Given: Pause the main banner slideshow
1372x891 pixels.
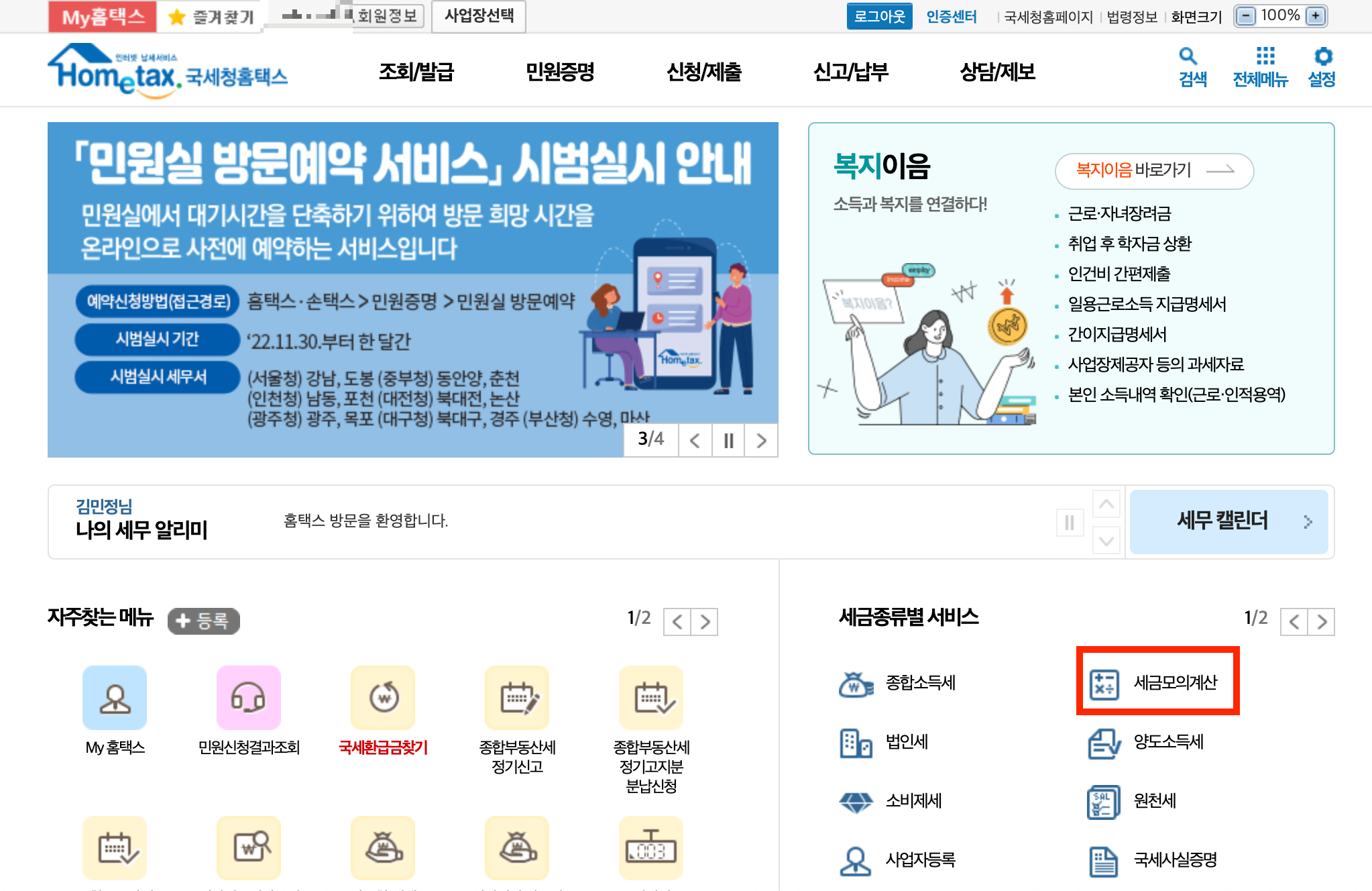Looking at the screenshot, I should (728, 441).
